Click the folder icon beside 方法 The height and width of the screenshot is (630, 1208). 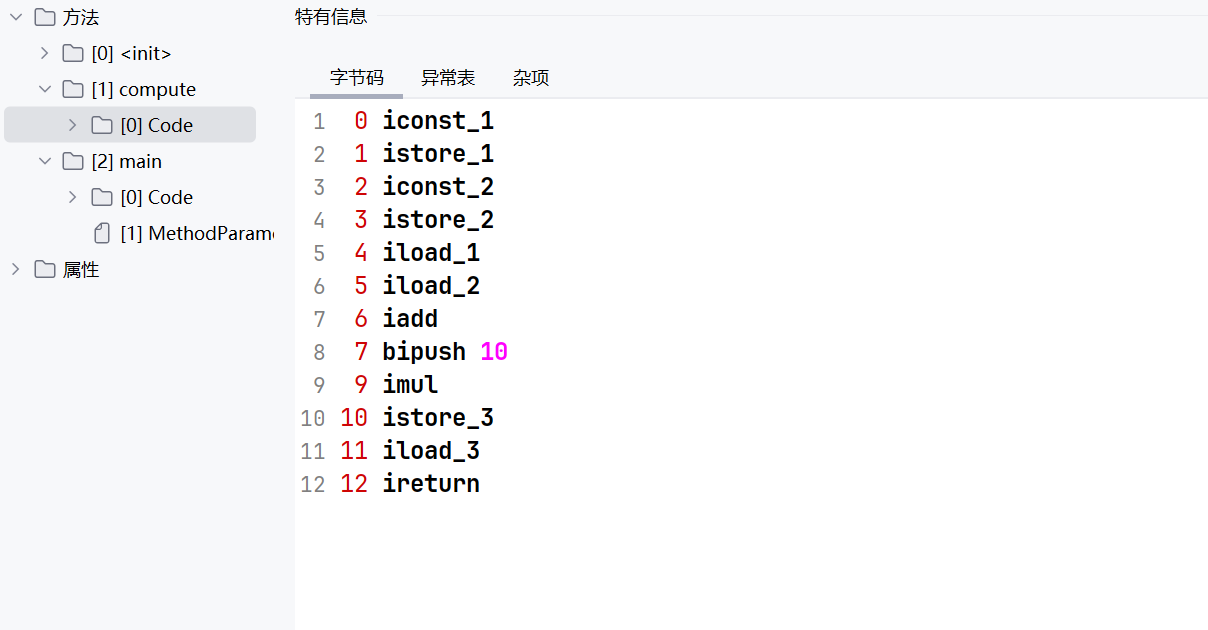coord(44,17)
